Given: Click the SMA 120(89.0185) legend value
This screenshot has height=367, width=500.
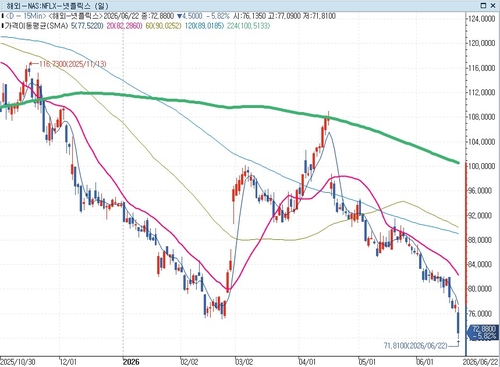Looking at the screenshot, I should [x=204, y=26].
